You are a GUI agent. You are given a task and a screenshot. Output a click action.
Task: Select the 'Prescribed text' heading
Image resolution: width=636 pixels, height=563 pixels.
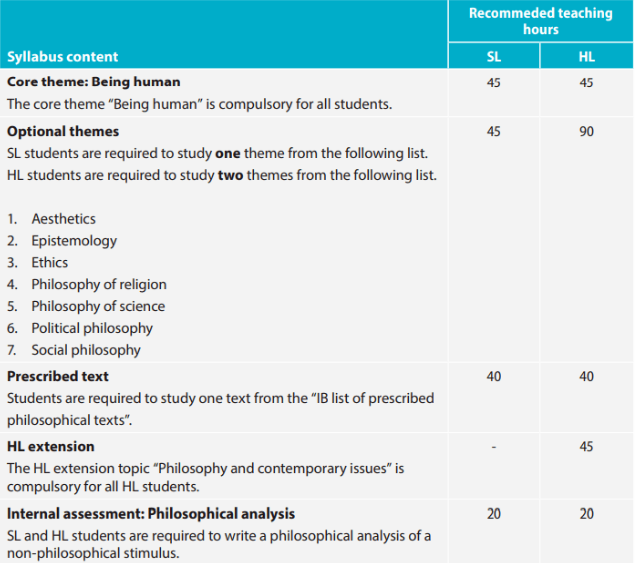click(58, 376)
